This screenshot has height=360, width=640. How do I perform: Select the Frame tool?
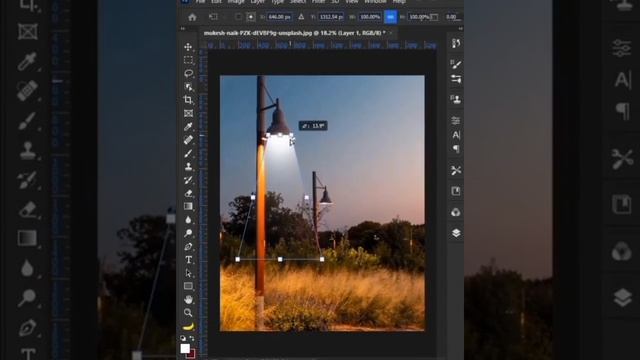[x=188, y=113]
